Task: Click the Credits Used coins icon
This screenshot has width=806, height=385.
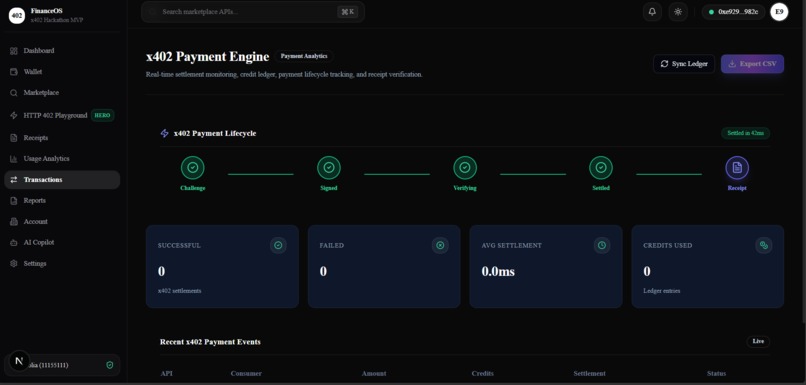Action: [x=764, y=246]
